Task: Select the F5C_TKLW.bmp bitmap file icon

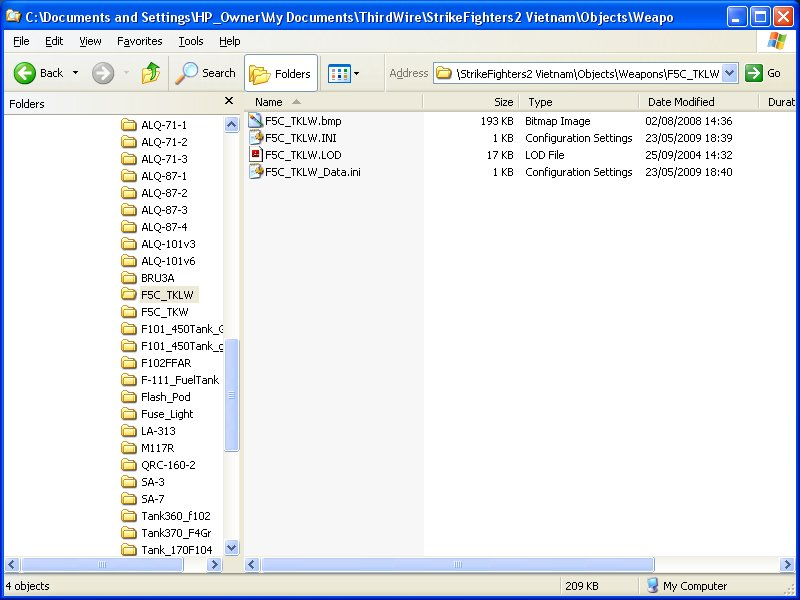Action: point(256,121)
